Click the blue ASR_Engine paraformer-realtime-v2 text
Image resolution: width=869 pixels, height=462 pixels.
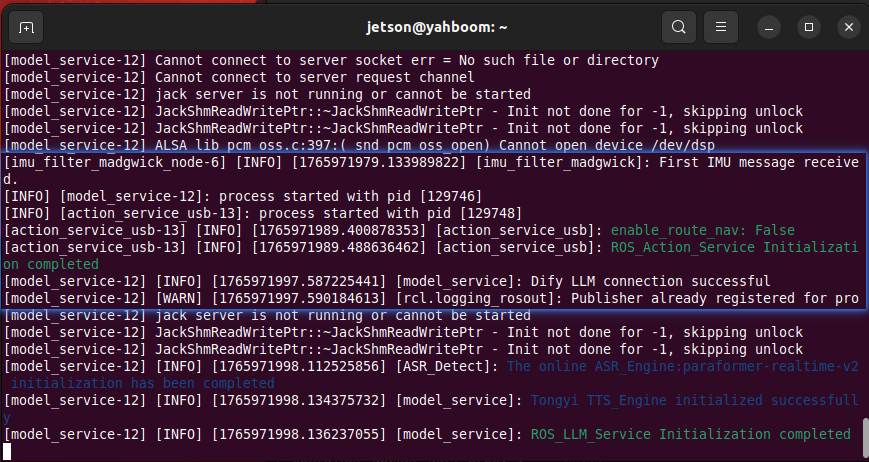point(431,374)
